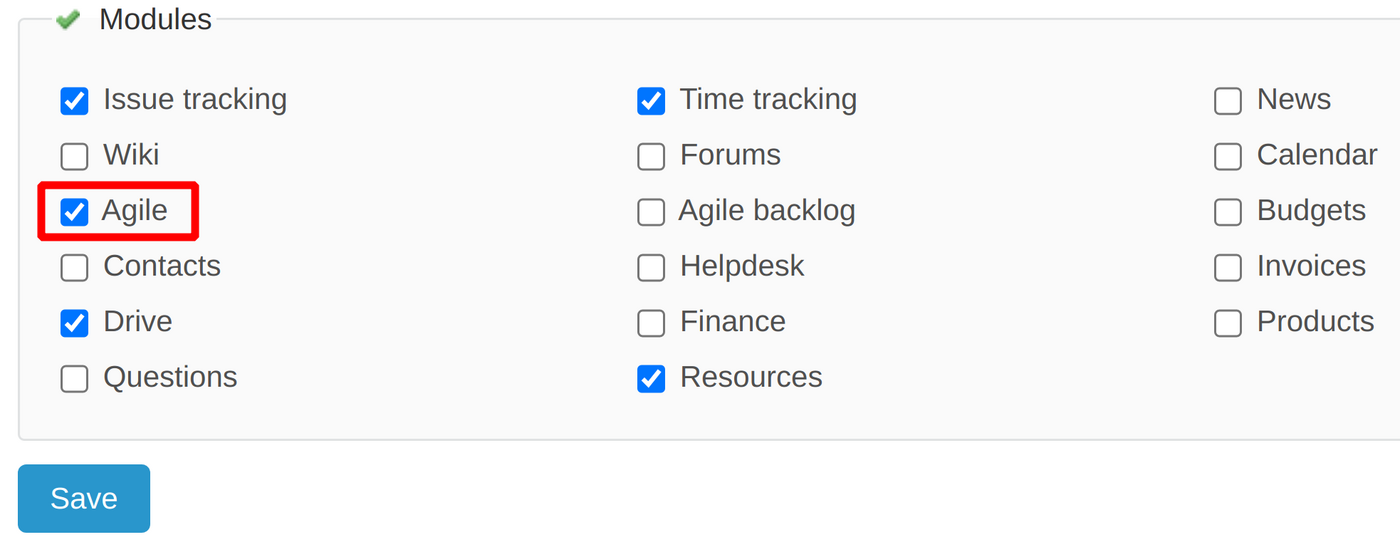Tick the Products module checkbox
The image size is (1400, 547).
(x=1228, y=323)
